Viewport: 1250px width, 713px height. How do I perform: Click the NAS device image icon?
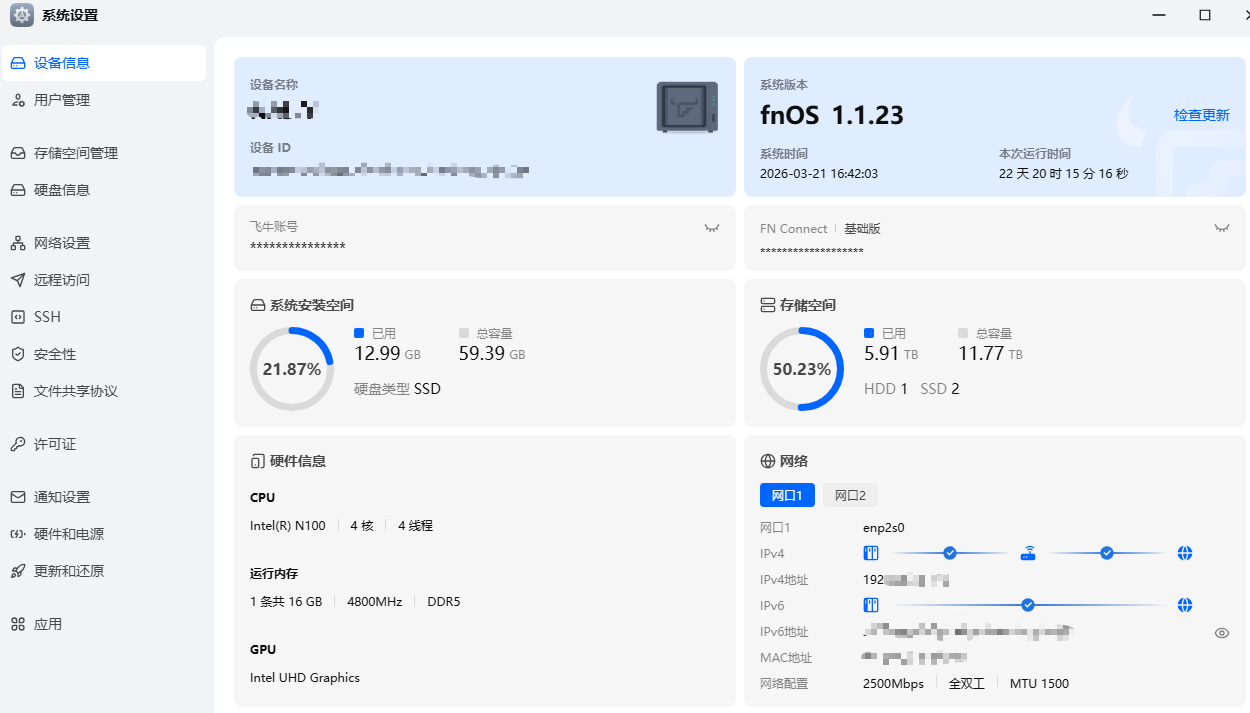687,107
